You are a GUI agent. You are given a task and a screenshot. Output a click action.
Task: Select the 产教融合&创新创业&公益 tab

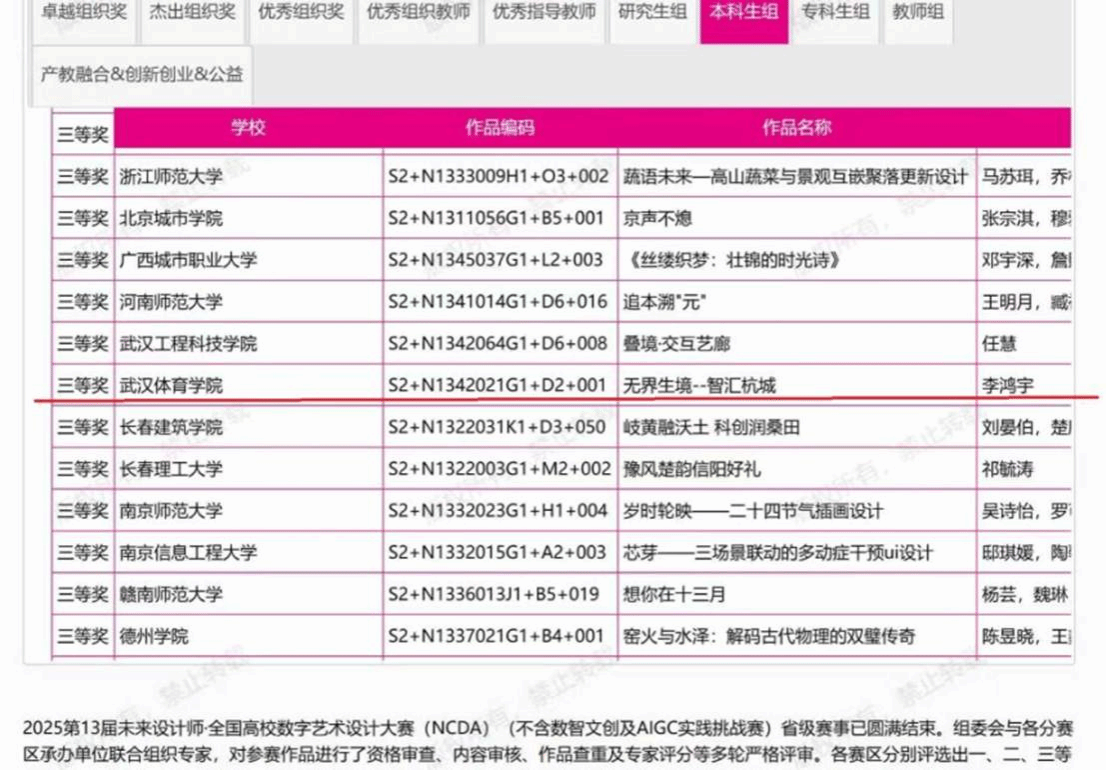[141, 74]
